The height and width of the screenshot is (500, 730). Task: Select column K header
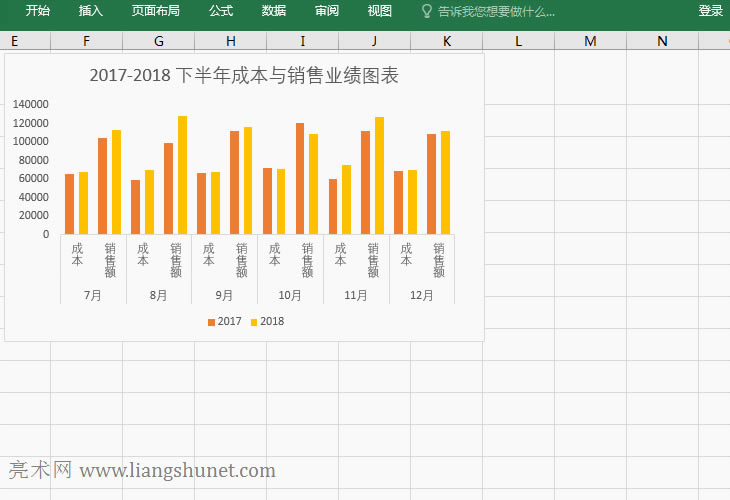click(x=447, y=41)
